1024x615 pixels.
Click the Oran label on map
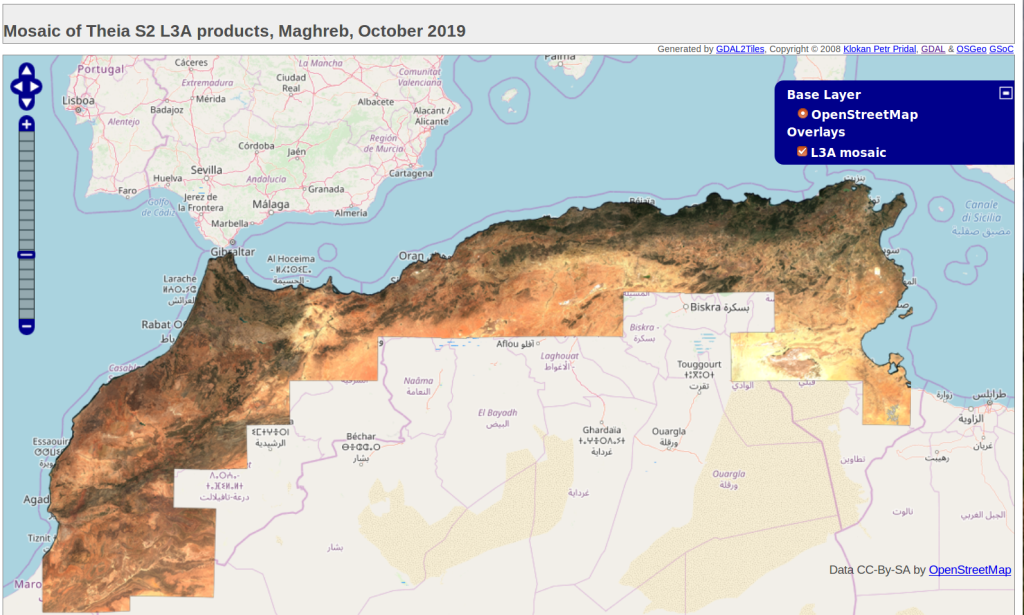411,256
